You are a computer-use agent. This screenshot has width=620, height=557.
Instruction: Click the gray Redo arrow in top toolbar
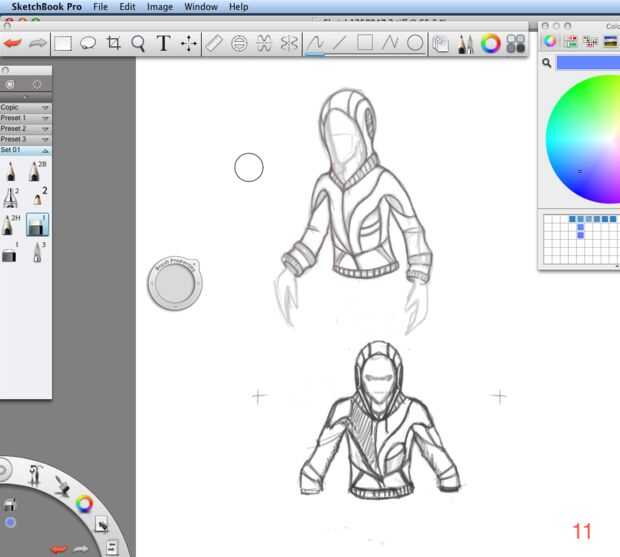point(38,43)
